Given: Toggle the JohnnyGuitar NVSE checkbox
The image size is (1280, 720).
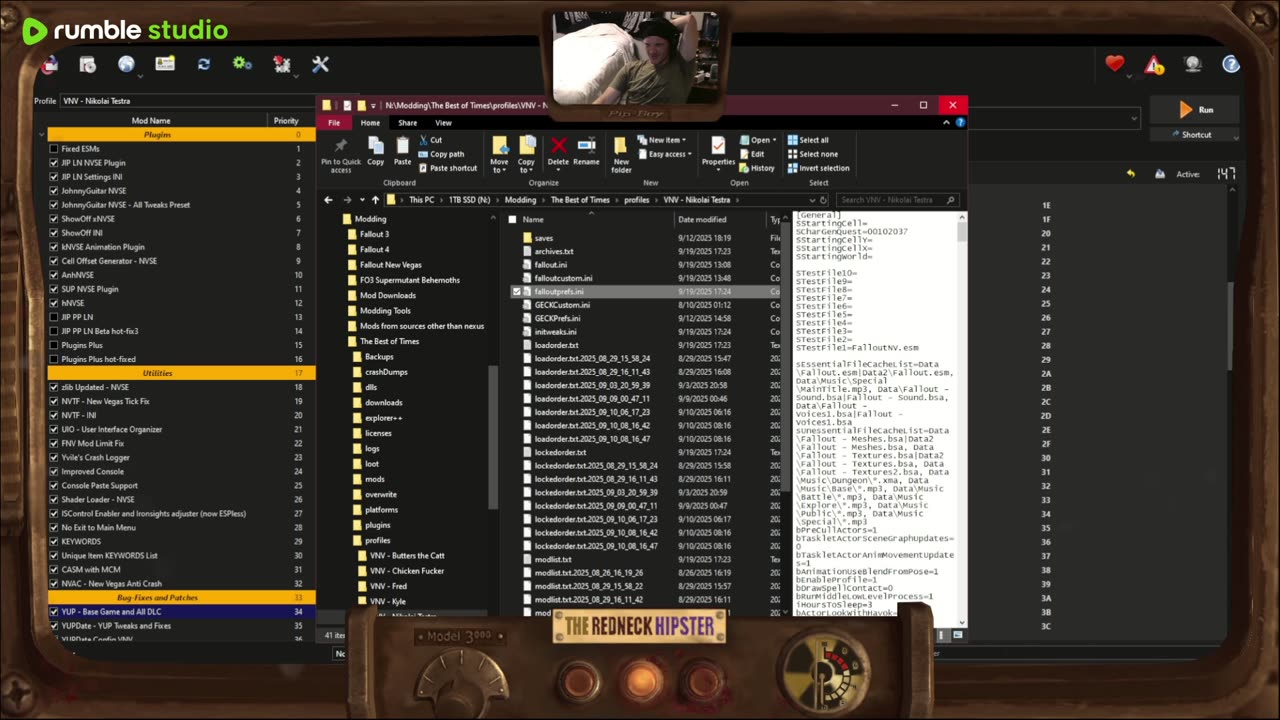Looking at the screenshot, I should 53,191.
